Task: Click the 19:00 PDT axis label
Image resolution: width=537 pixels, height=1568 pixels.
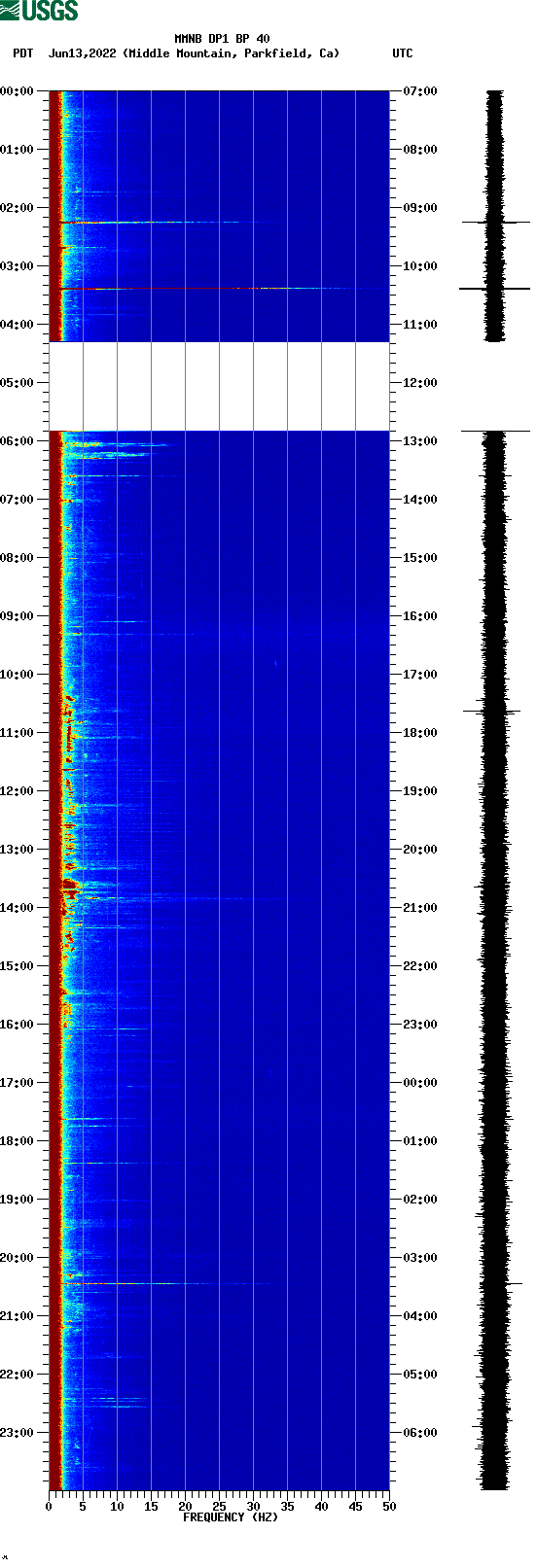Action: 18,1200
